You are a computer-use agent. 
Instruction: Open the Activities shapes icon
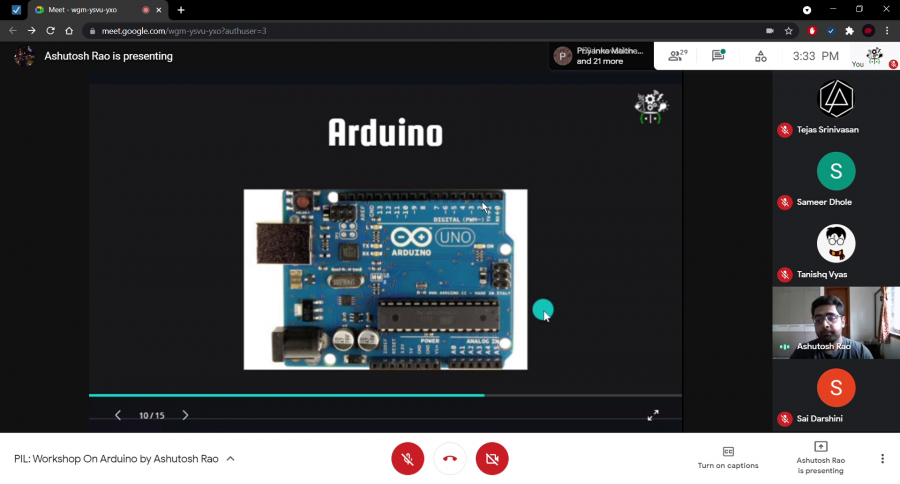point(760,56)
